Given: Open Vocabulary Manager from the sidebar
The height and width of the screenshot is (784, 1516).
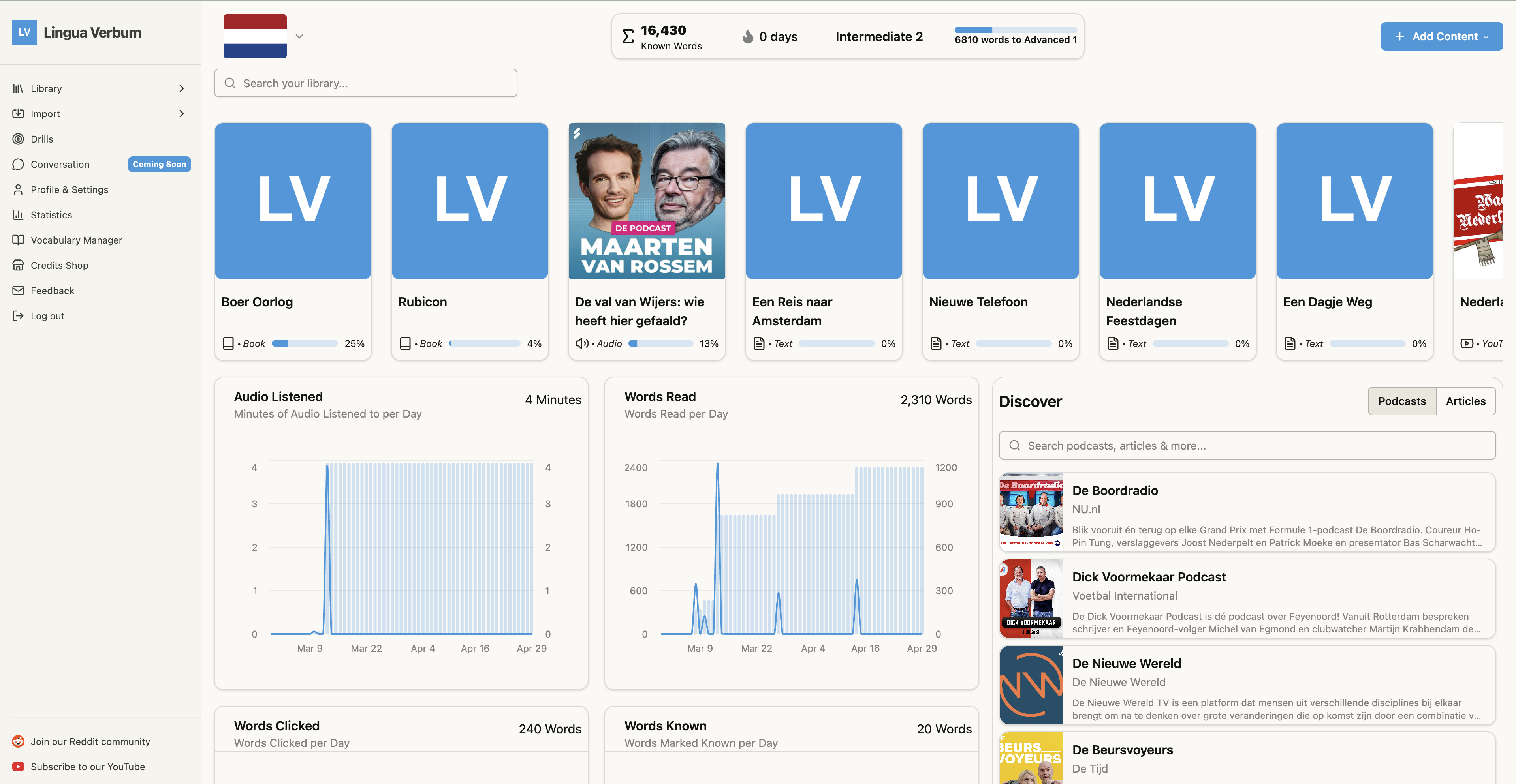Looking at the screenshot, I should point(77,240).
